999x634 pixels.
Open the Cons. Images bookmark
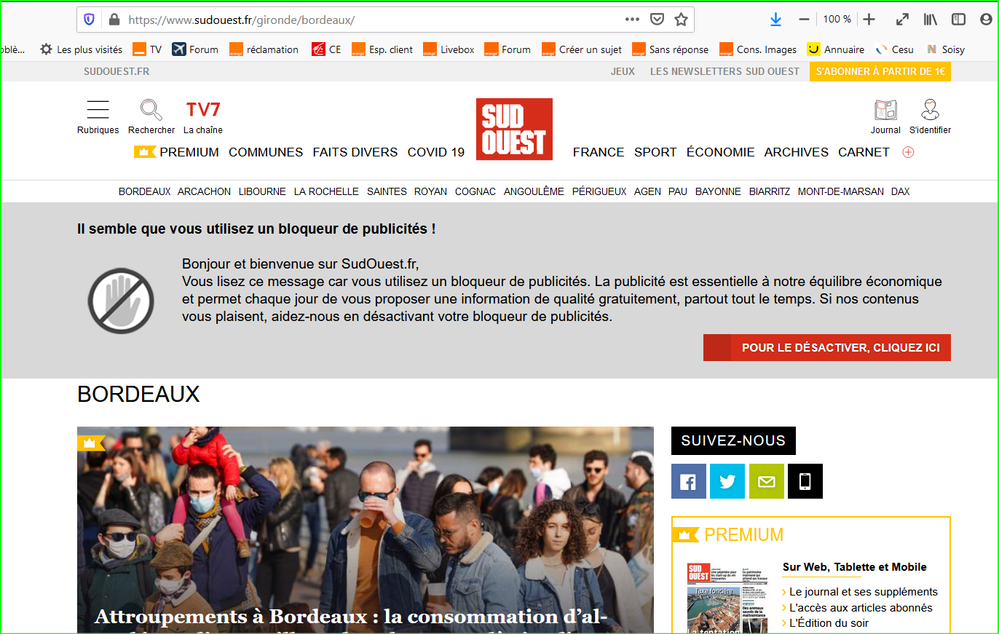click(x=758, y=49)
